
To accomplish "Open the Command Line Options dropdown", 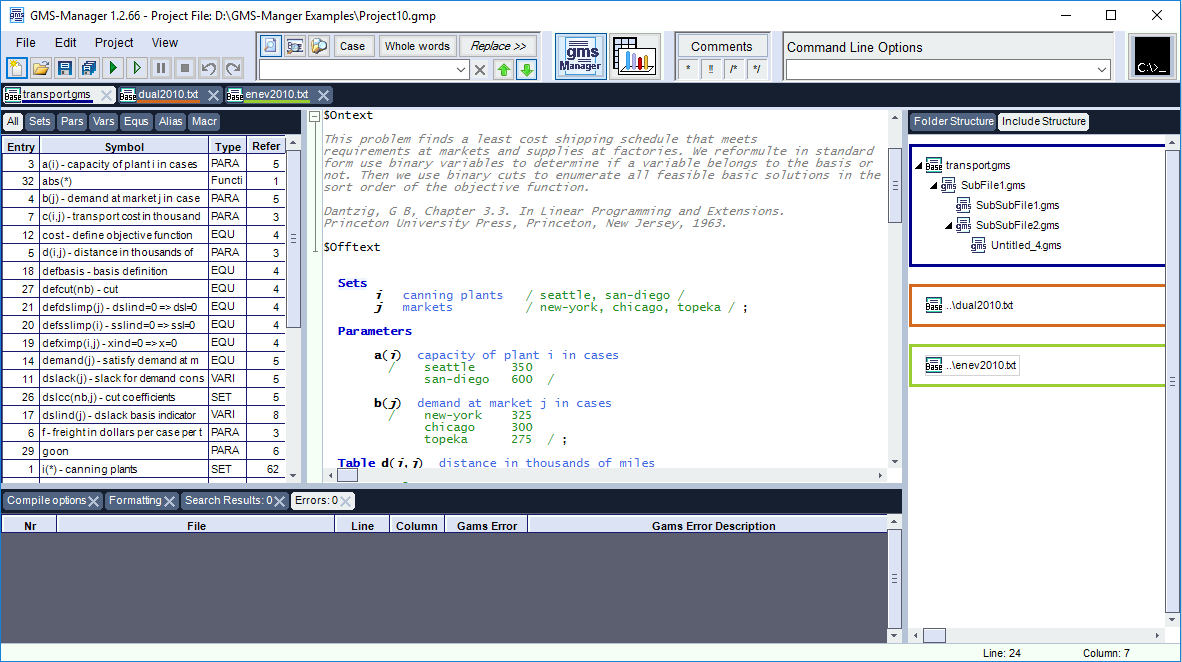I will pyautogui.click(x=1102, y=70).
